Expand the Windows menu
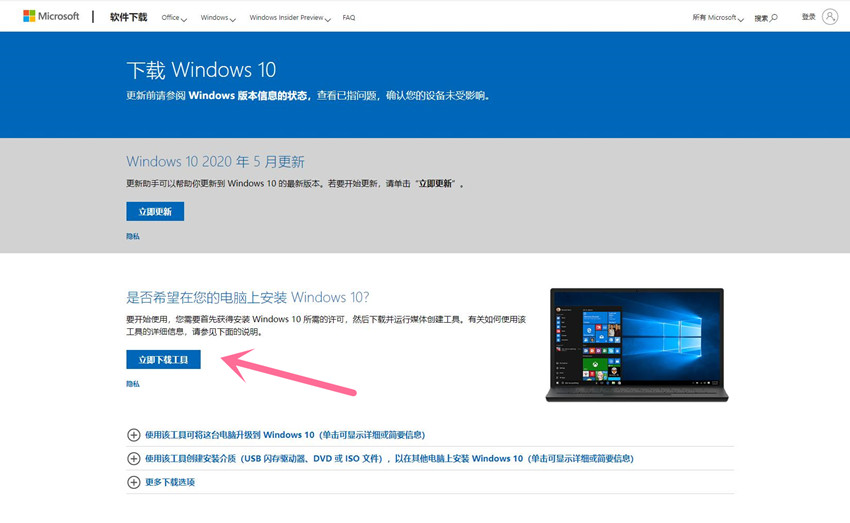This screenshot has width=850, height=523. pos(218,18)
